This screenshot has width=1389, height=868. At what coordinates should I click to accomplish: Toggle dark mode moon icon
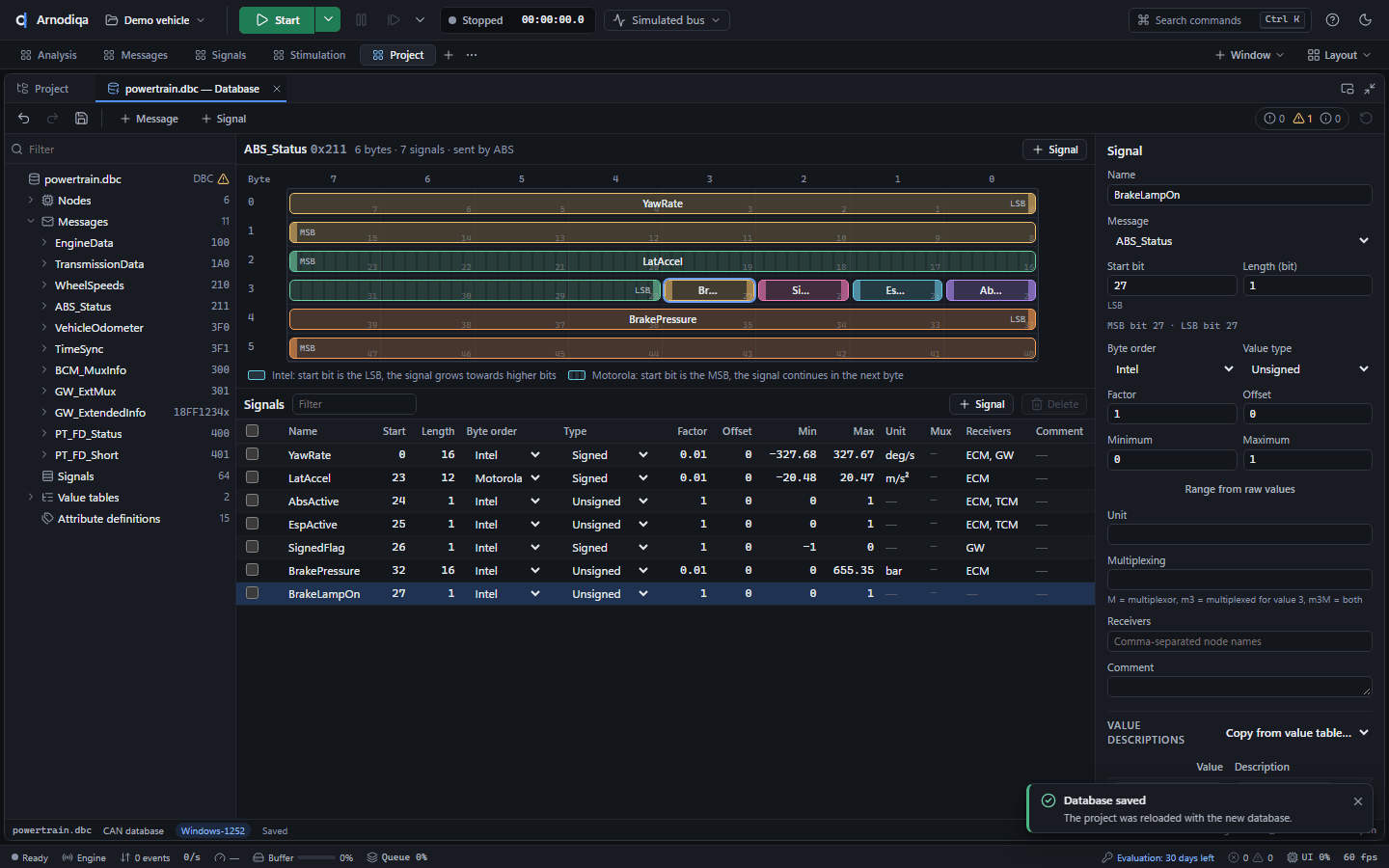coord(1365,20)
